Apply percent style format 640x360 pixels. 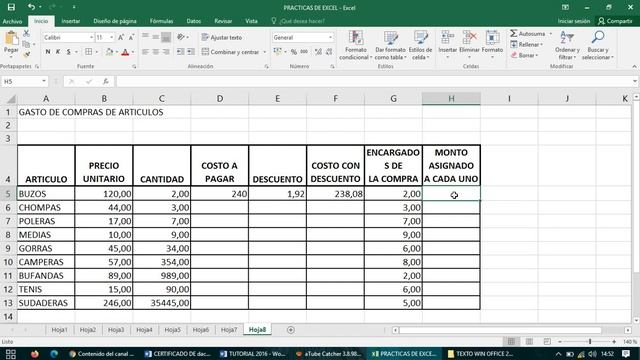tap(293, 52)
